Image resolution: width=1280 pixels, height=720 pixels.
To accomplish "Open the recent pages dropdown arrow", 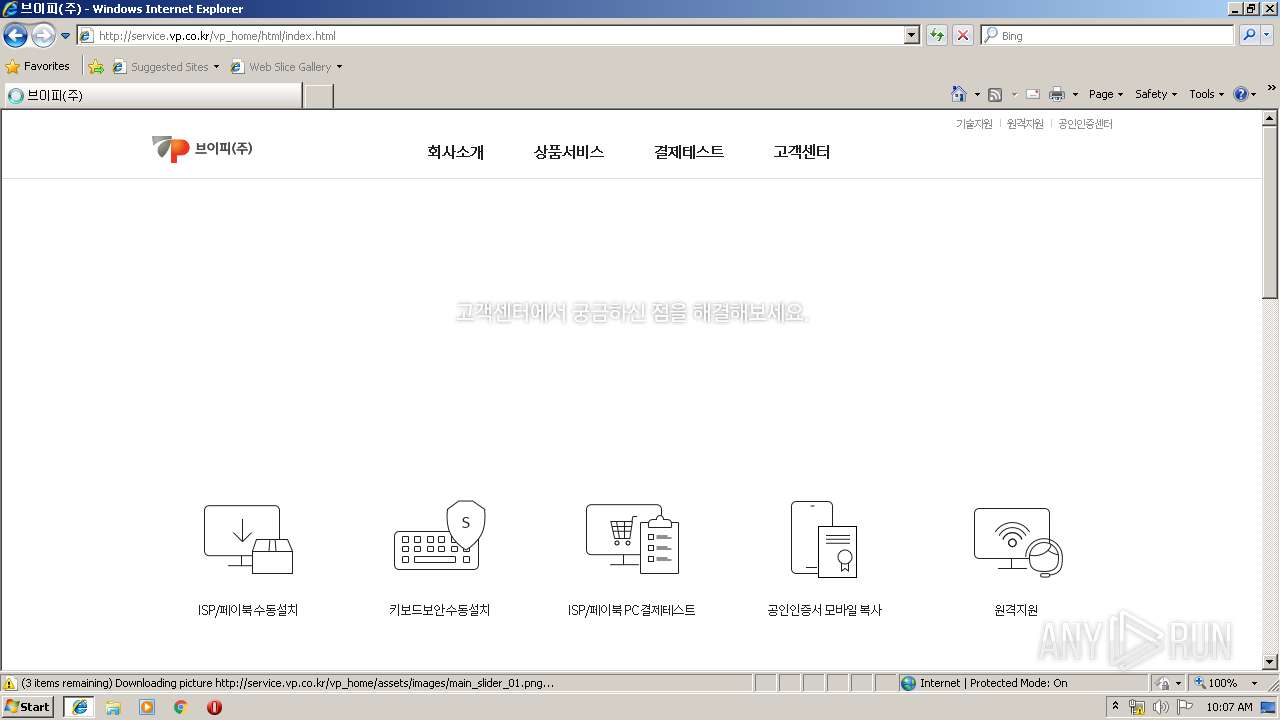I will pyautogui.click(x=66, y=36).
